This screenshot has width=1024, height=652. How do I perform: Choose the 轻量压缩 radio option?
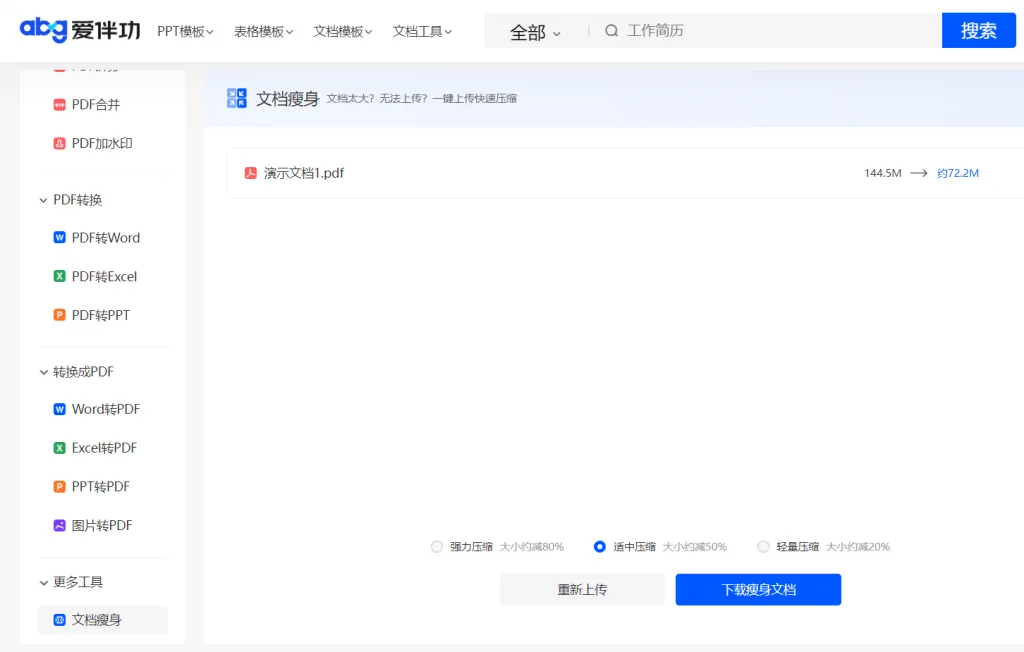763,547
